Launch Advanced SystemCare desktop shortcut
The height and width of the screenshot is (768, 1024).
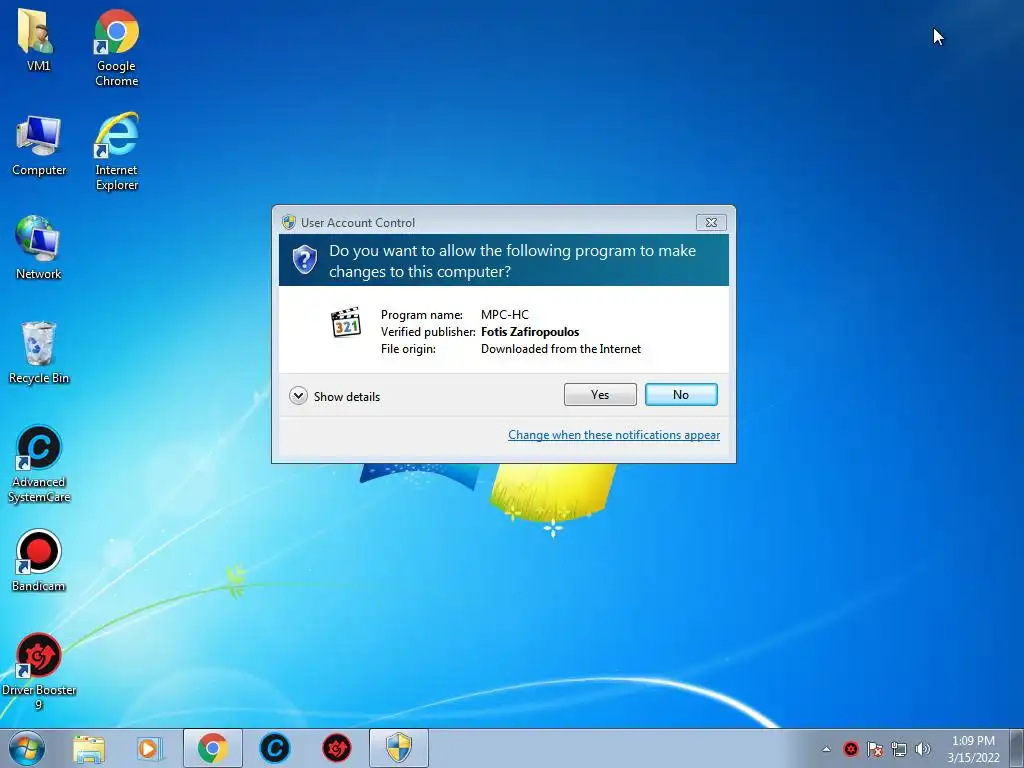click(39, 464)
